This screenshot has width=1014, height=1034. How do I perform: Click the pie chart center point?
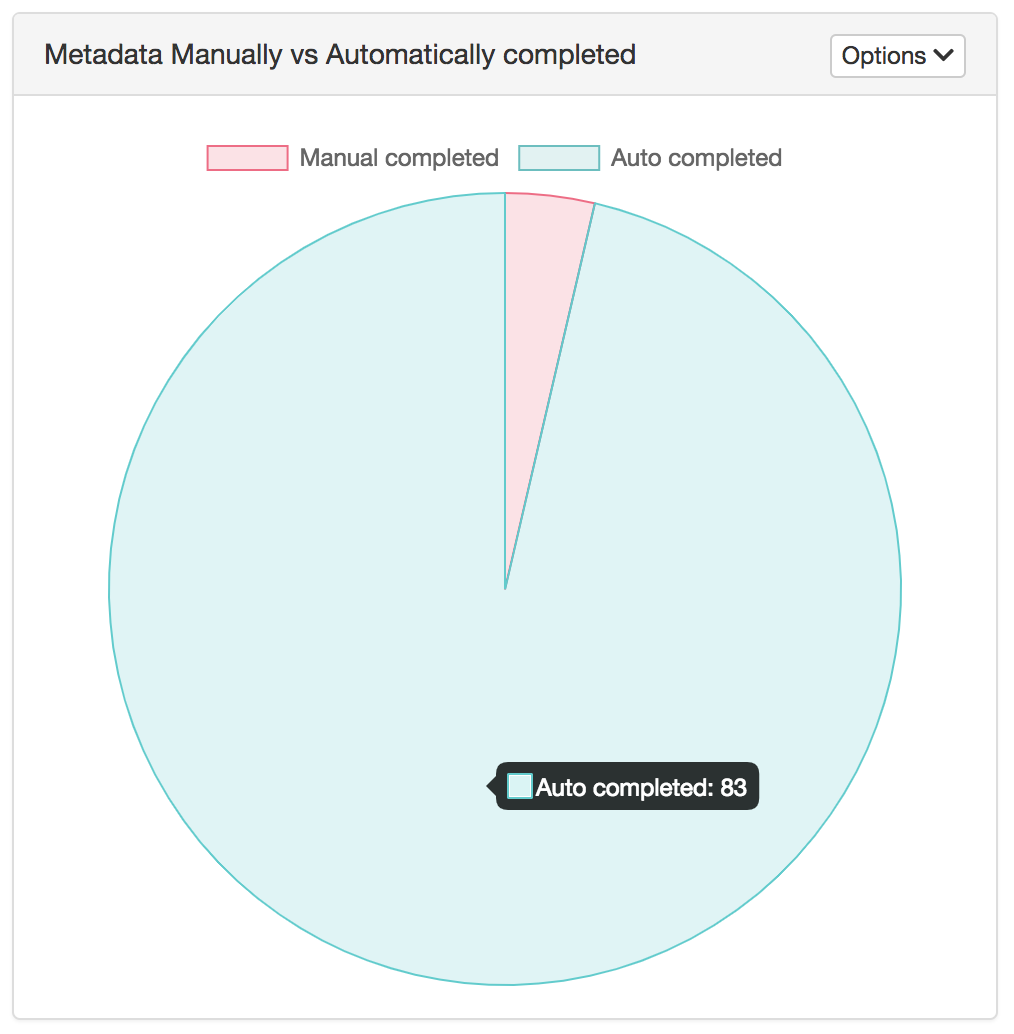[505, 589]
